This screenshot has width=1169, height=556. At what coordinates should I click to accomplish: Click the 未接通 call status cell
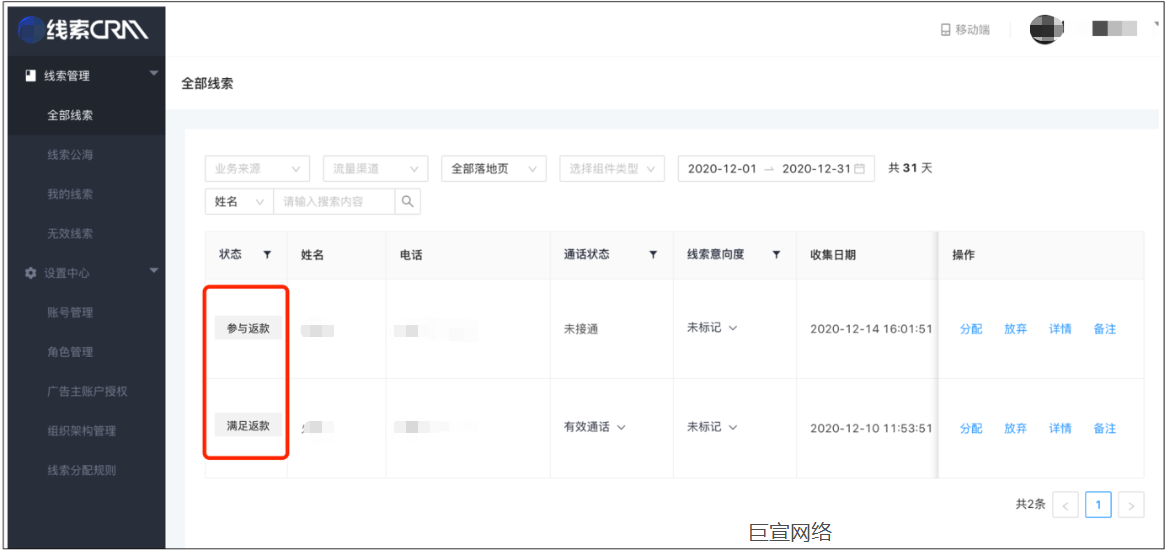pyautogui.click(x=581, y=329)
